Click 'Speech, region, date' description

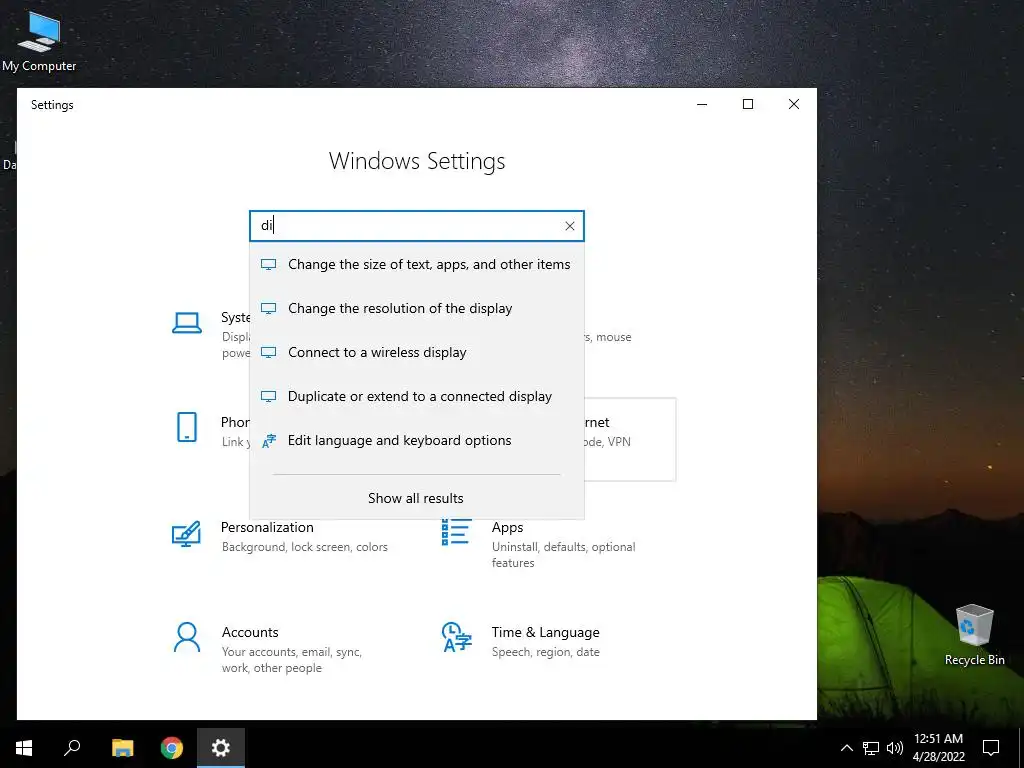(545, 652)
